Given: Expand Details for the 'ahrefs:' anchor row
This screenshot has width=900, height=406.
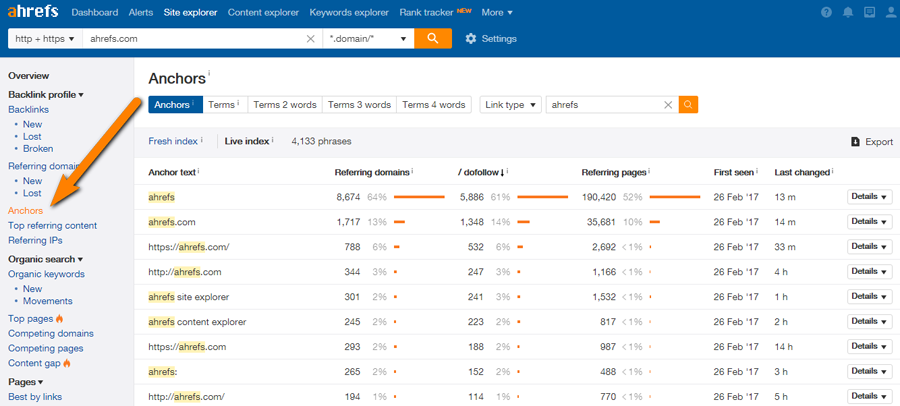Looking at the screenshot, I should pos(870,372).
